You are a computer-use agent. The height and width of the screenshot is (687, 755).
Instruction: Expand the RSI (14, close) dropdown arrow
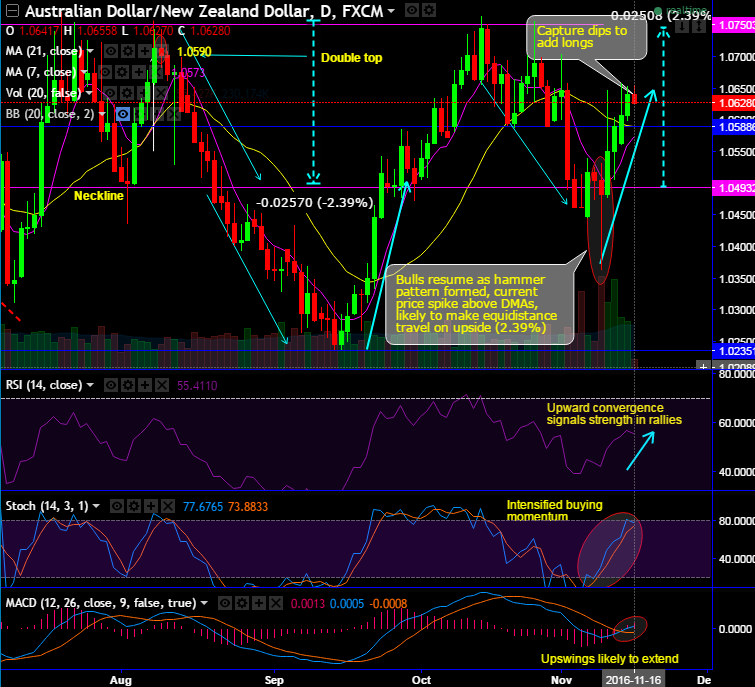click(91, 385)
